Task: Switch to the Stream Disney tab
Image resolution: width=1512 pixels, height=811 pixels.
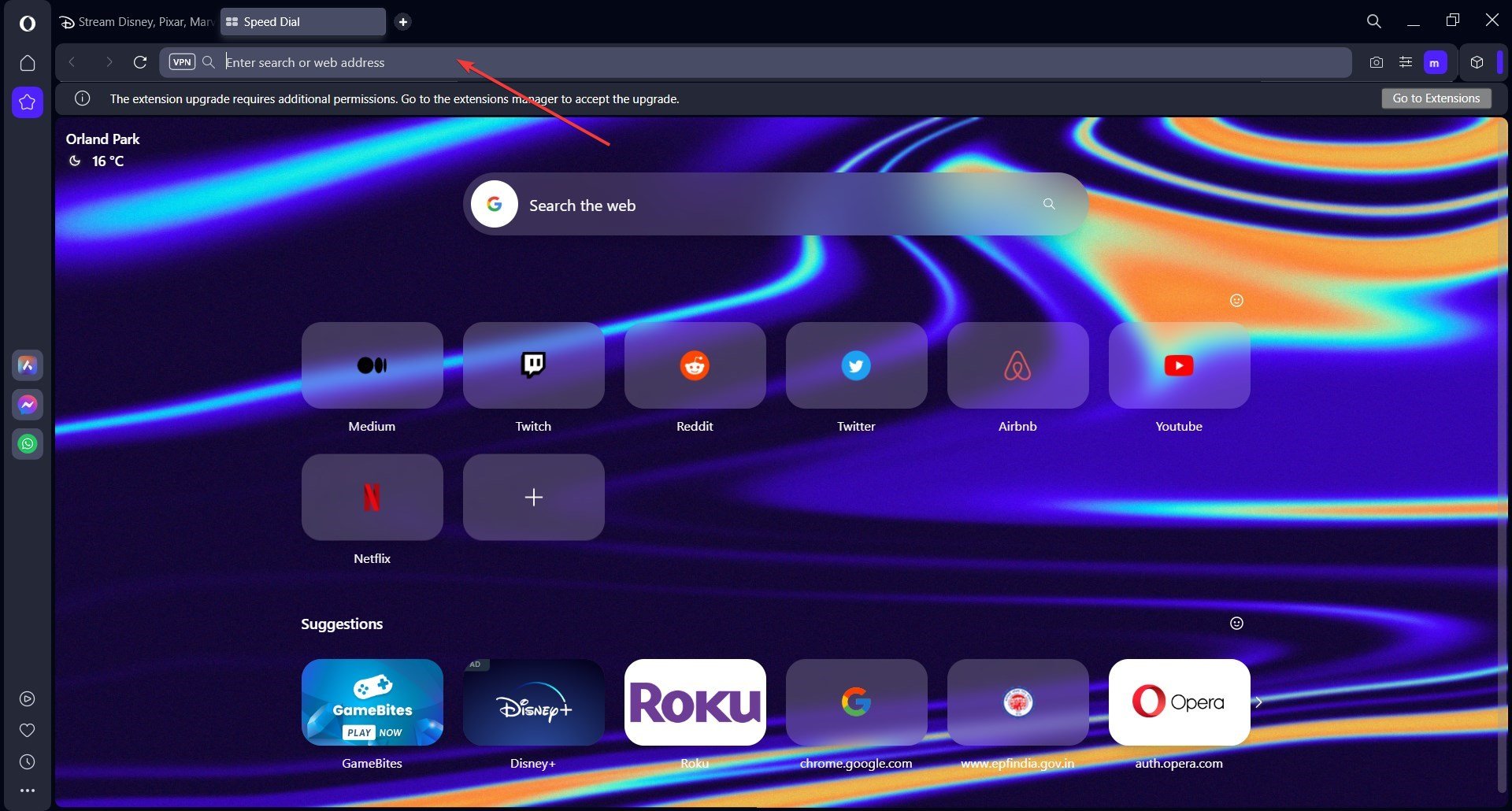Action: pyautogui.click(x=136, y=22)
